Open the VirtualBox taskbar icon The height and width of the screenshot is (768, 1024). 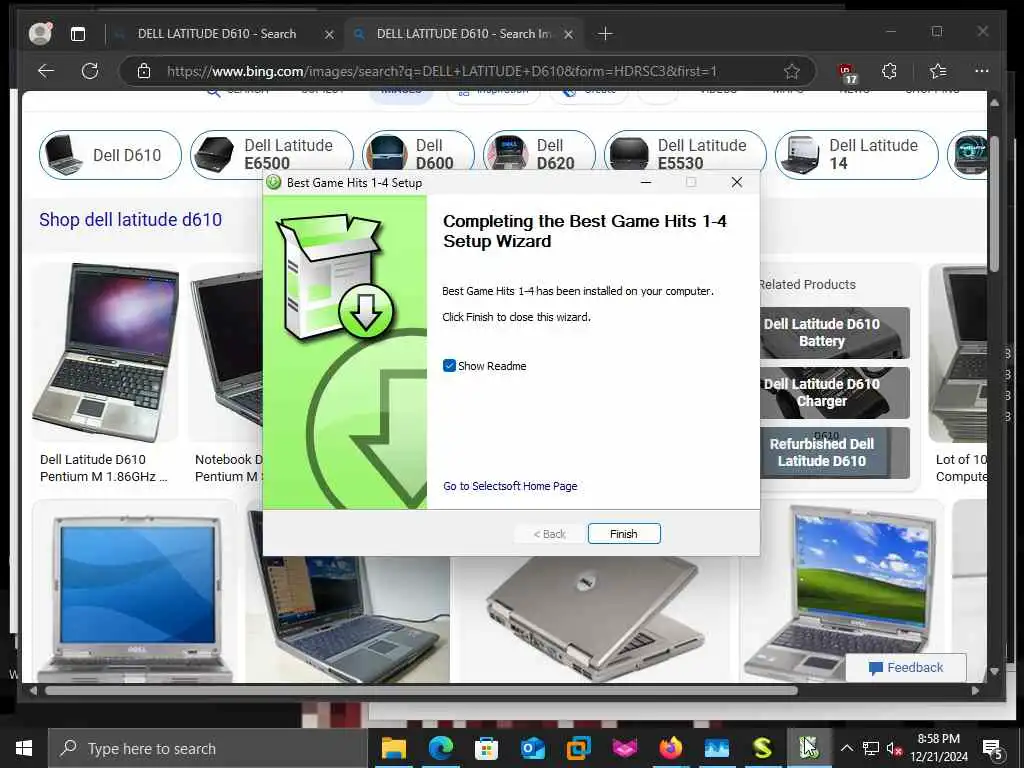[579, 748]
